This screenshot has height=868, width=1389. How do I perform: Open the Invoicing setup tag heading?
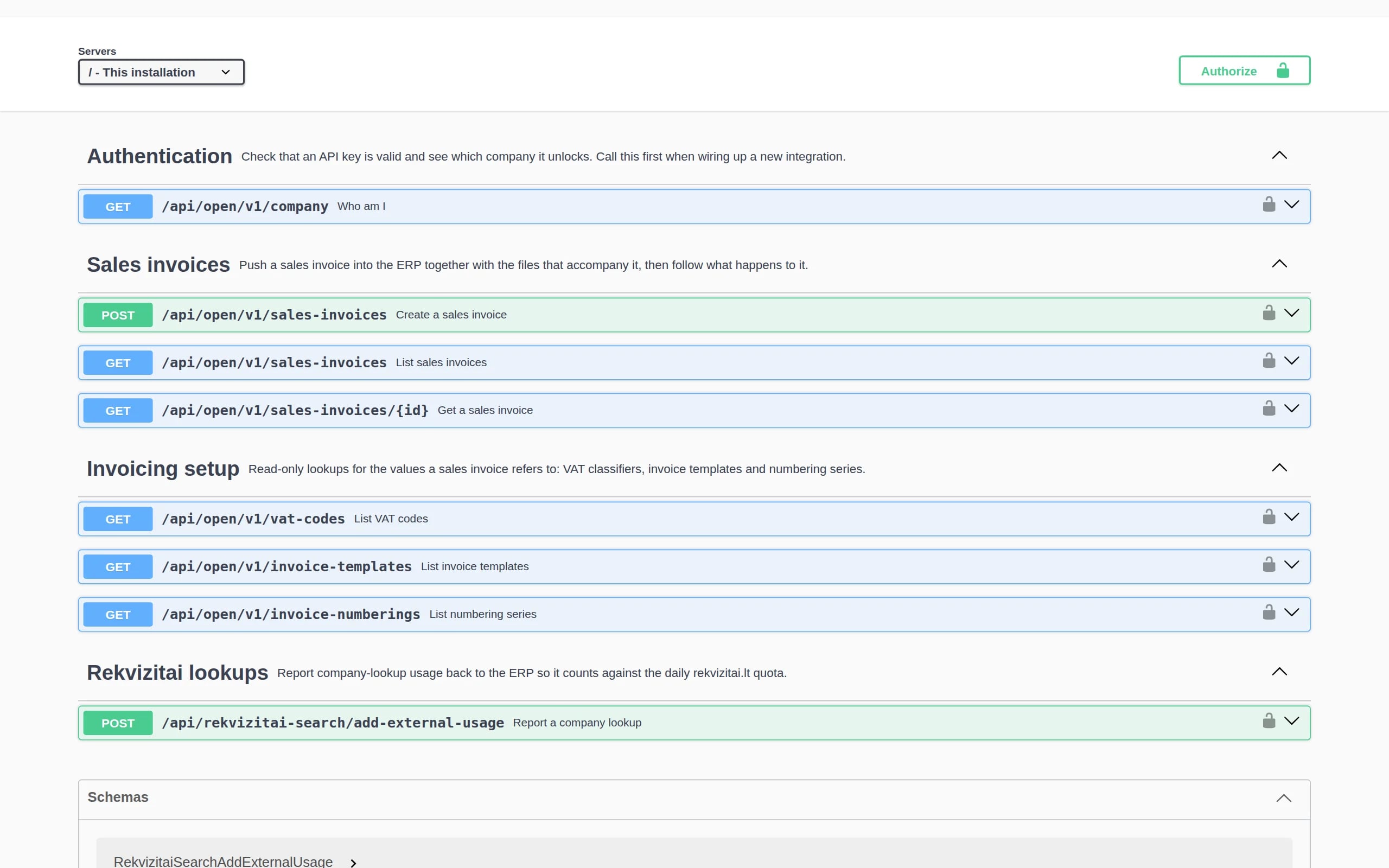[163, 468]
